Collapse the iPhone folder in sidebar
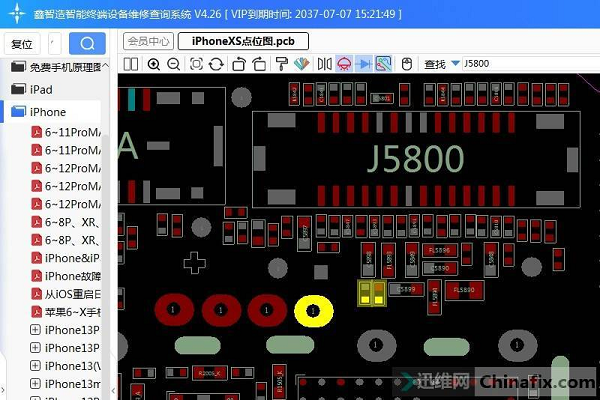 click(x=47, y=111)
